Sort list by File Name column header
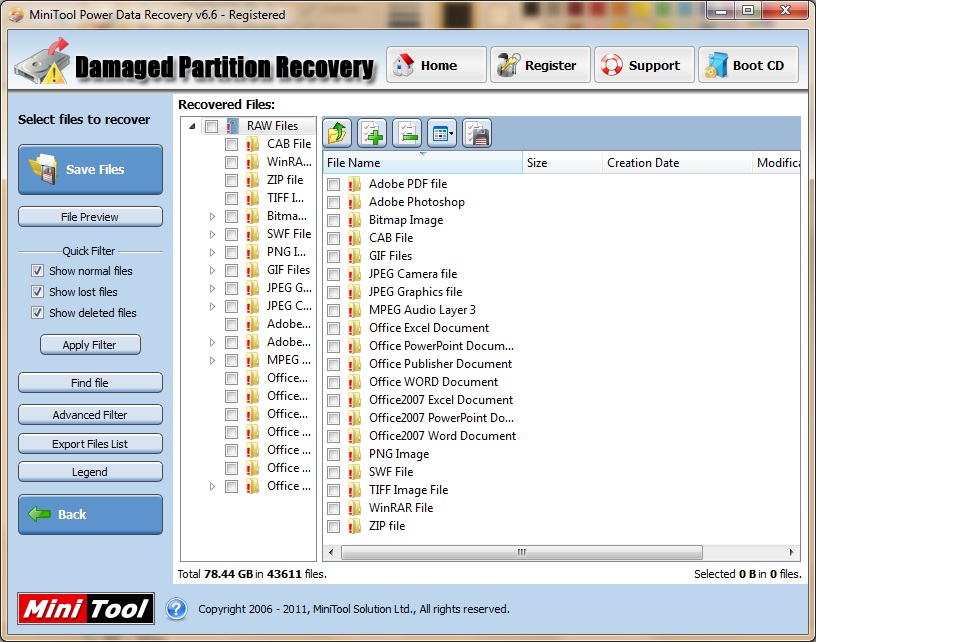 pos(422,163)
